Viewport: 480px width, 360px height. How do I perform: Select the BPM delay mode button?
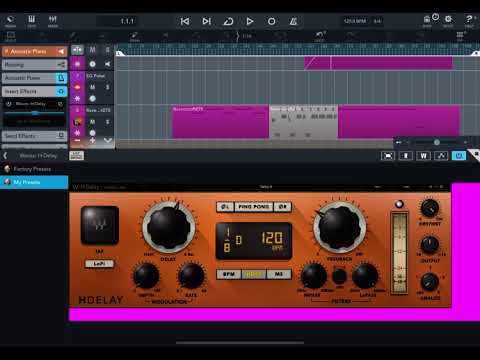coord(229,274)
